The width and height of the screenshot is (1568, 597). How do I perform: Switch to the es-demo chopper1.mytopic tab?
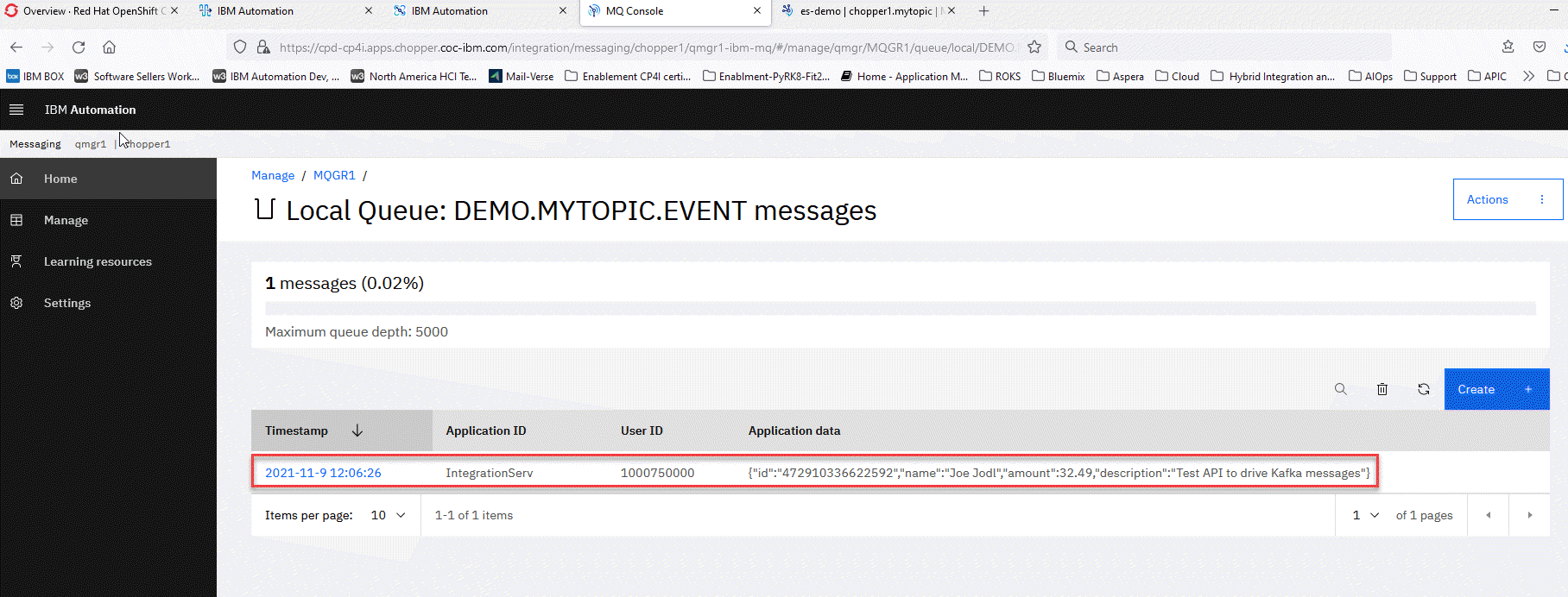point(865,11)
